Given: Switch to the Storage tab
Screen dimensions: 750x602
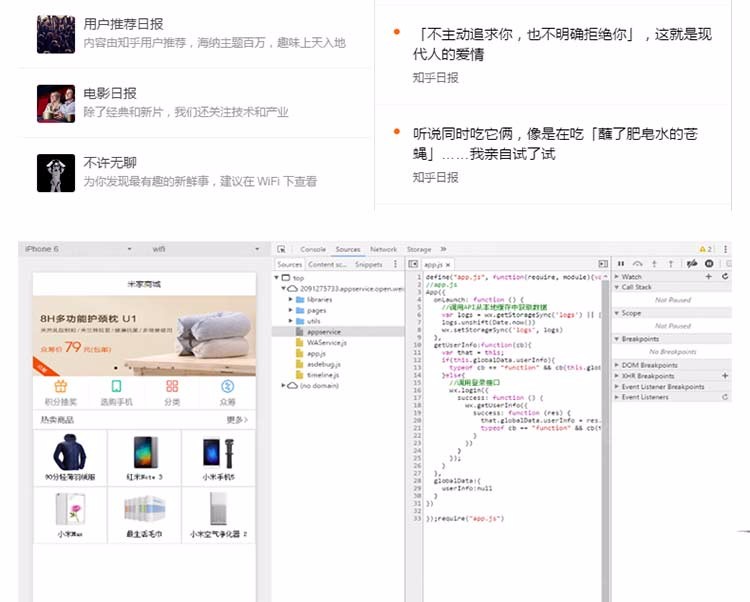Looking at the screenshot, I should (419, 249).
